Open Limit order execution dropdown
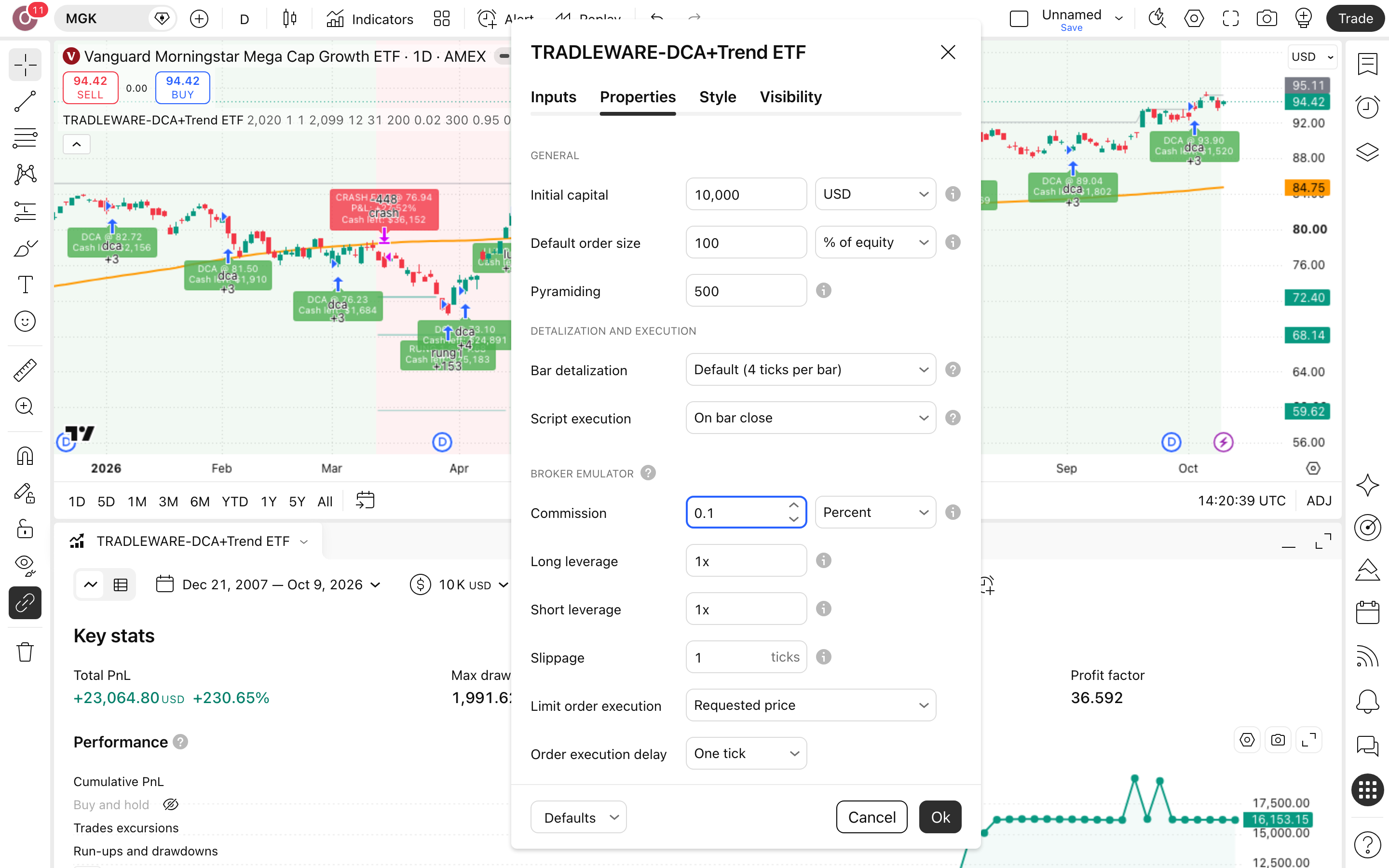The image size is (1389, 868). coord(810,705)
